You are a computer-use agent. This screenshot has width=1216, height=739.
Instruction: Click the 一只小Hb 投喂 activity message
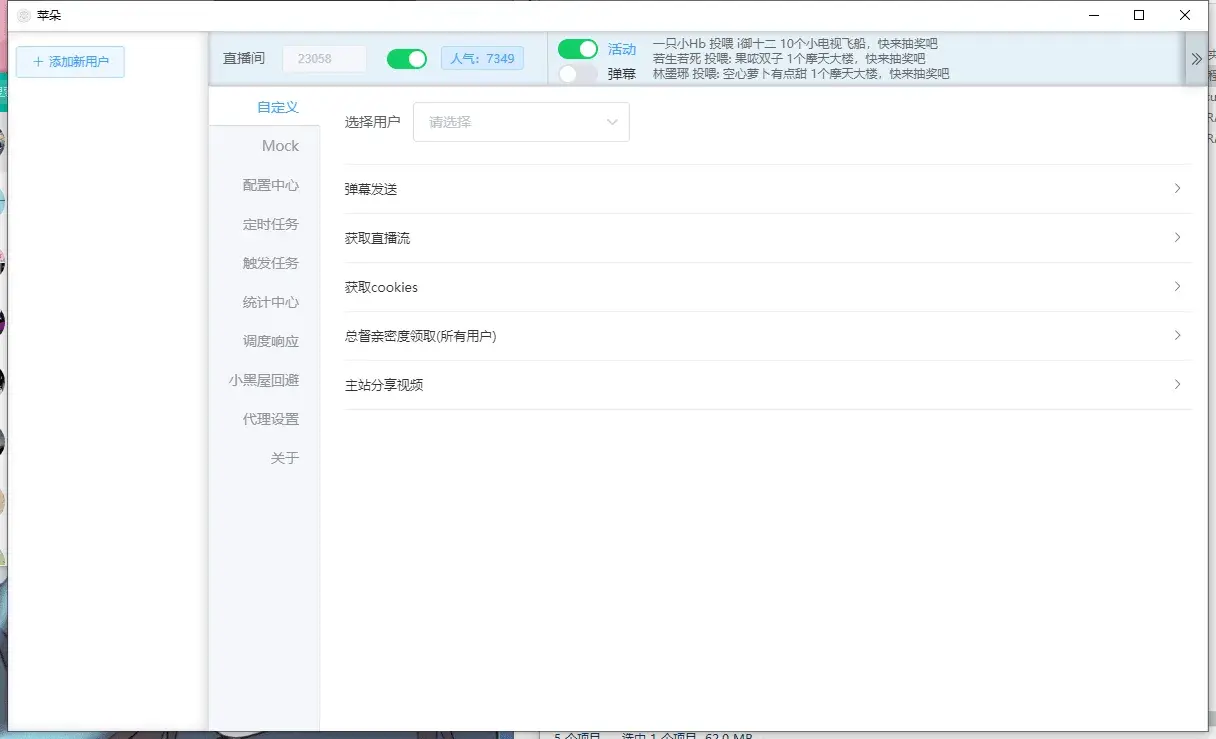(795, 44)
